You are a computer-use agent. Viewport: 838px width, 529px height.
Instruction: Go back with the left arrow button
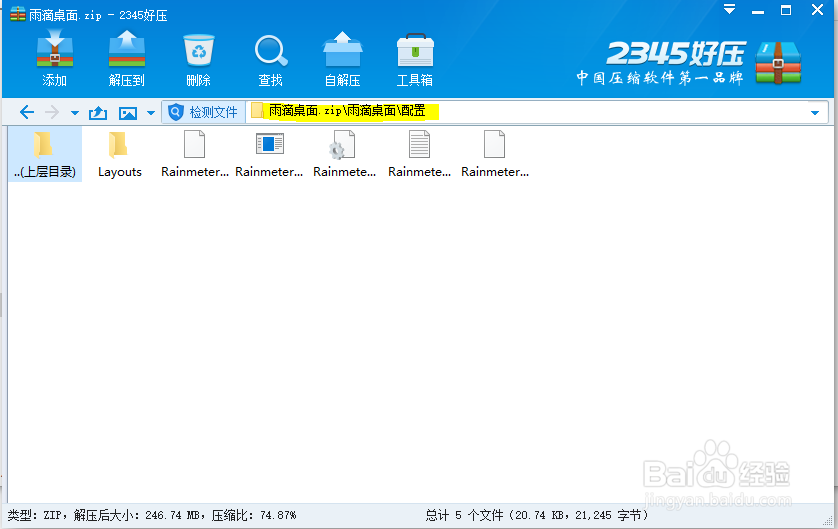tap(27, 112)
